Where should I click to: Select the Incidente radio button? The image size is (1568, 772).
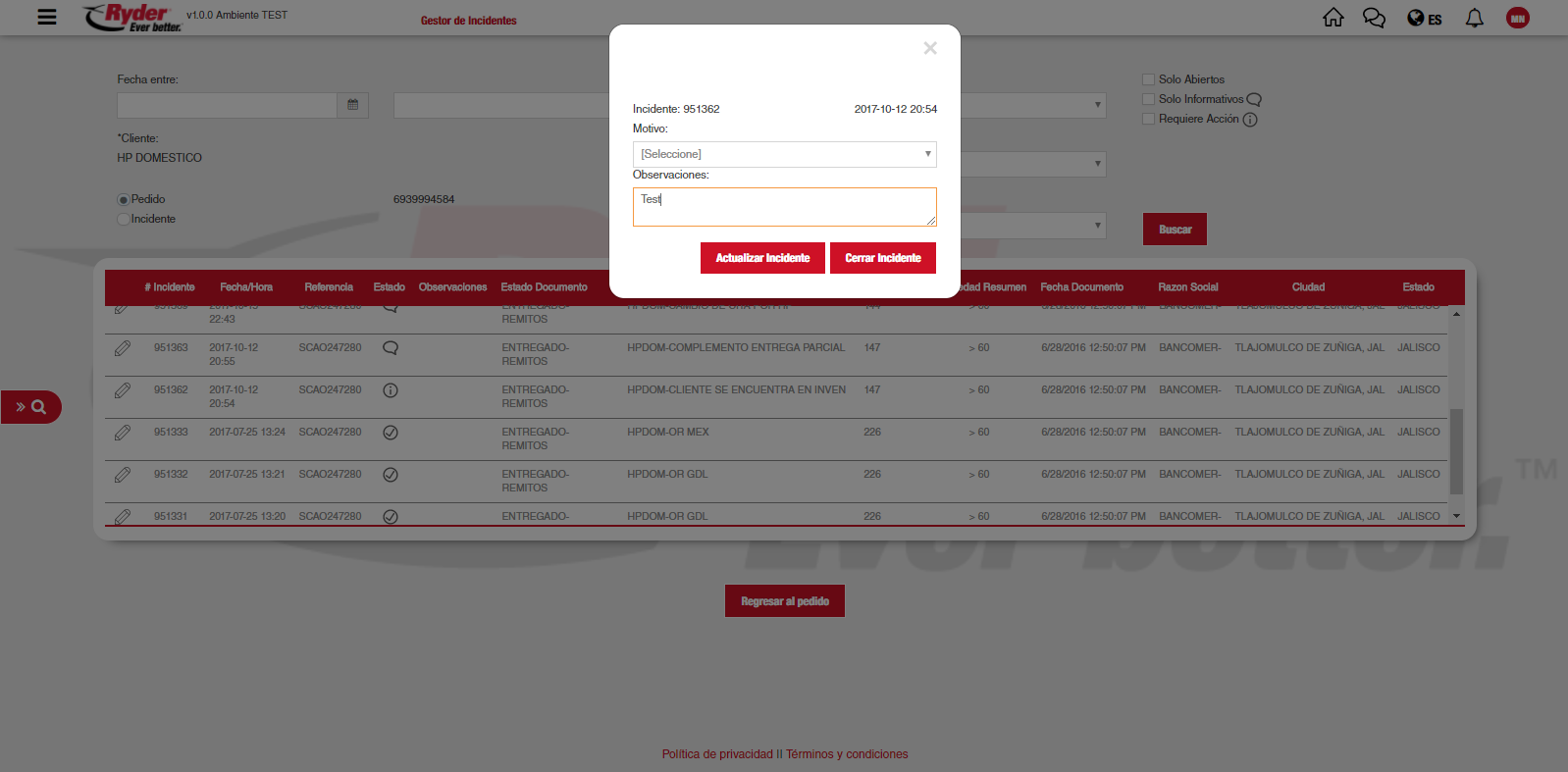[124, 220]
